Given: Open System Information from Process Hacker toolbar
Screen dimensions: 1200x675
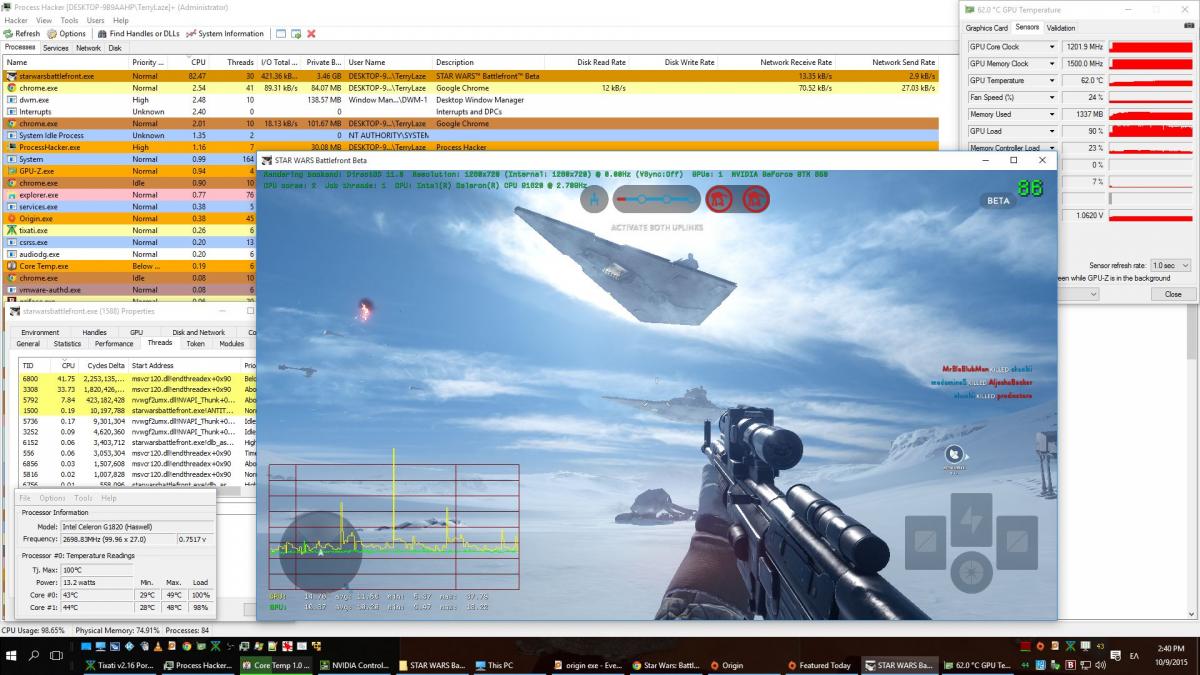Looking at the screenshot, I should [225, 33].
